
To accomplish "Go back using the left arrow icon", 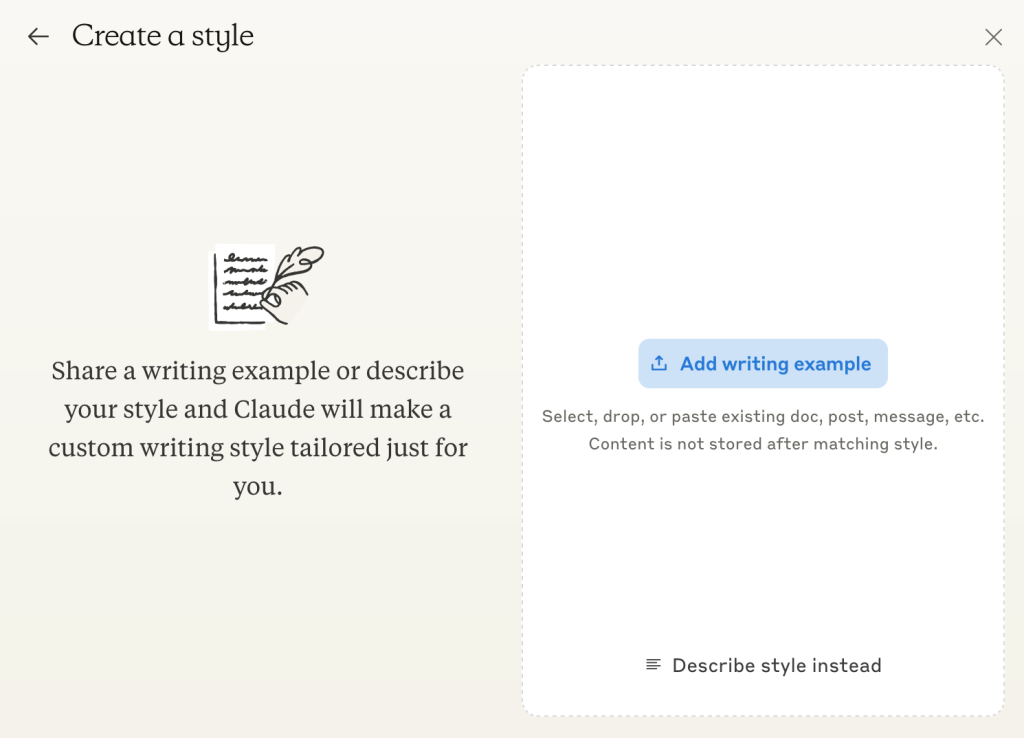I will (x=39, y=37).
